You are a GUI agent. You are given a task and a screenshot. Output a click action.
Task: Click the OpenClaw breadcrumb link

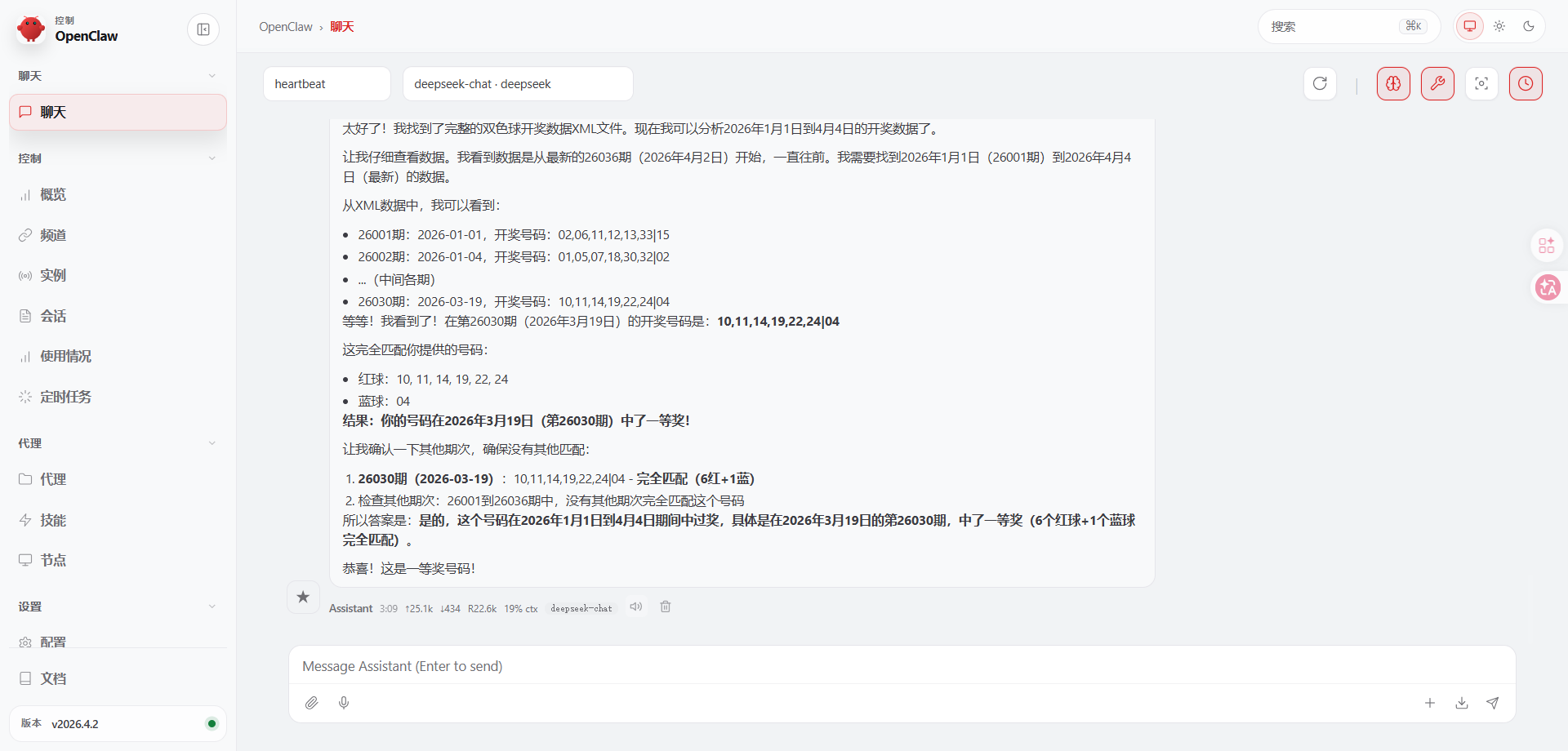[285, 27]
